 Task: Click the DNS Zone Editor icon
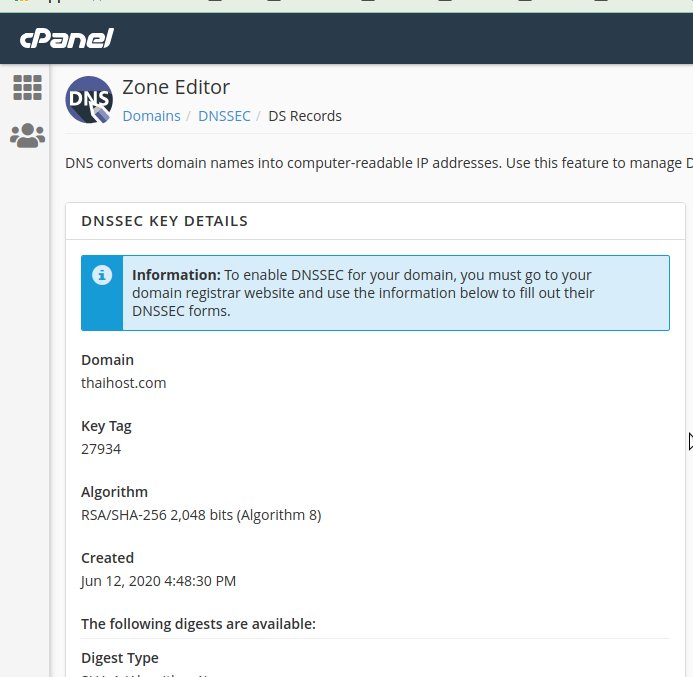(x=89, y=100)
